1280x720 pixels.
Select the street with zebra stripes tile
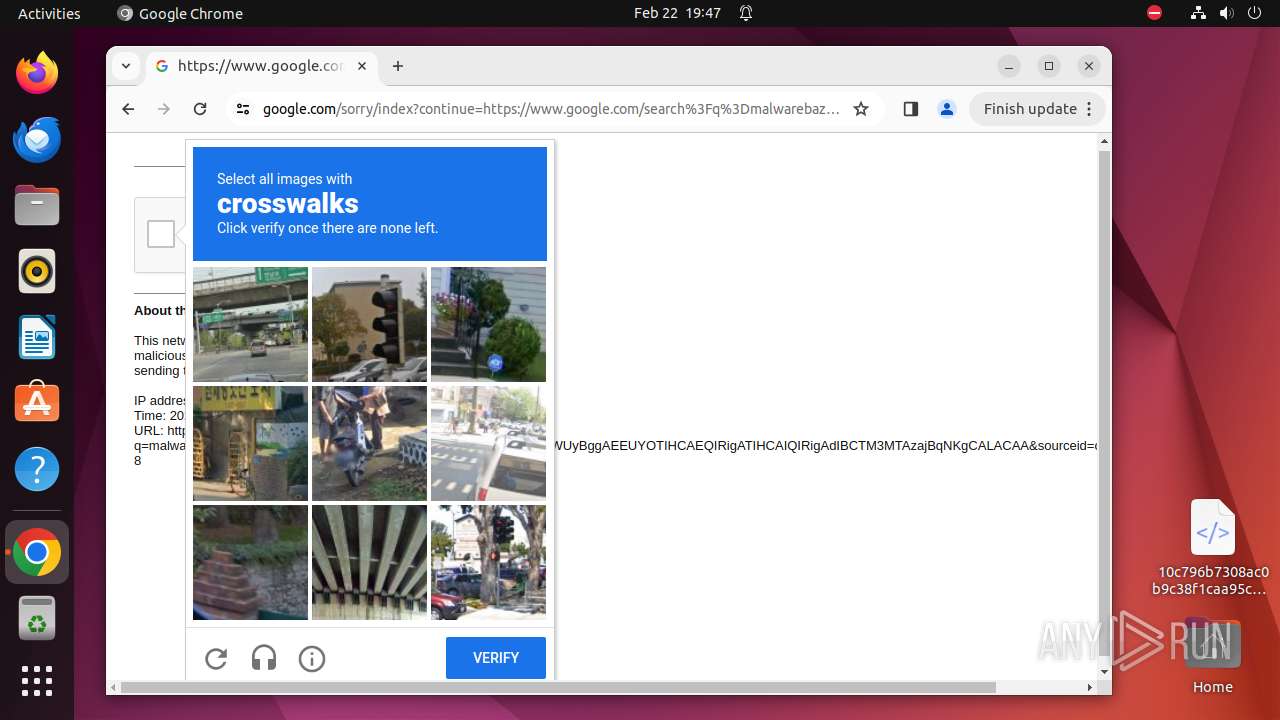[x=488, y=443]
